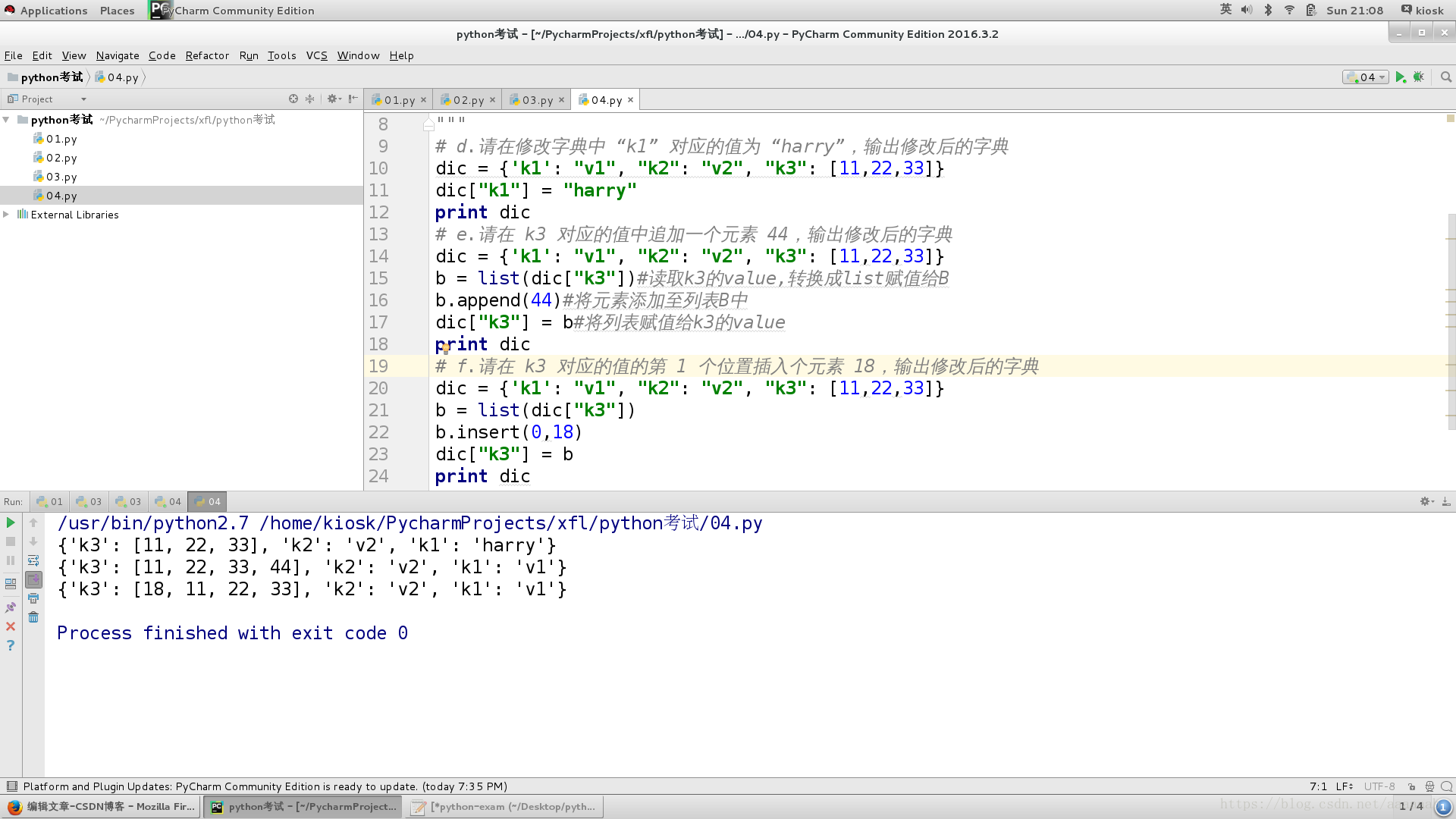Click the Print icon in the Run panel
This screenshot has height=819, width=1456.
click(33, 598)
